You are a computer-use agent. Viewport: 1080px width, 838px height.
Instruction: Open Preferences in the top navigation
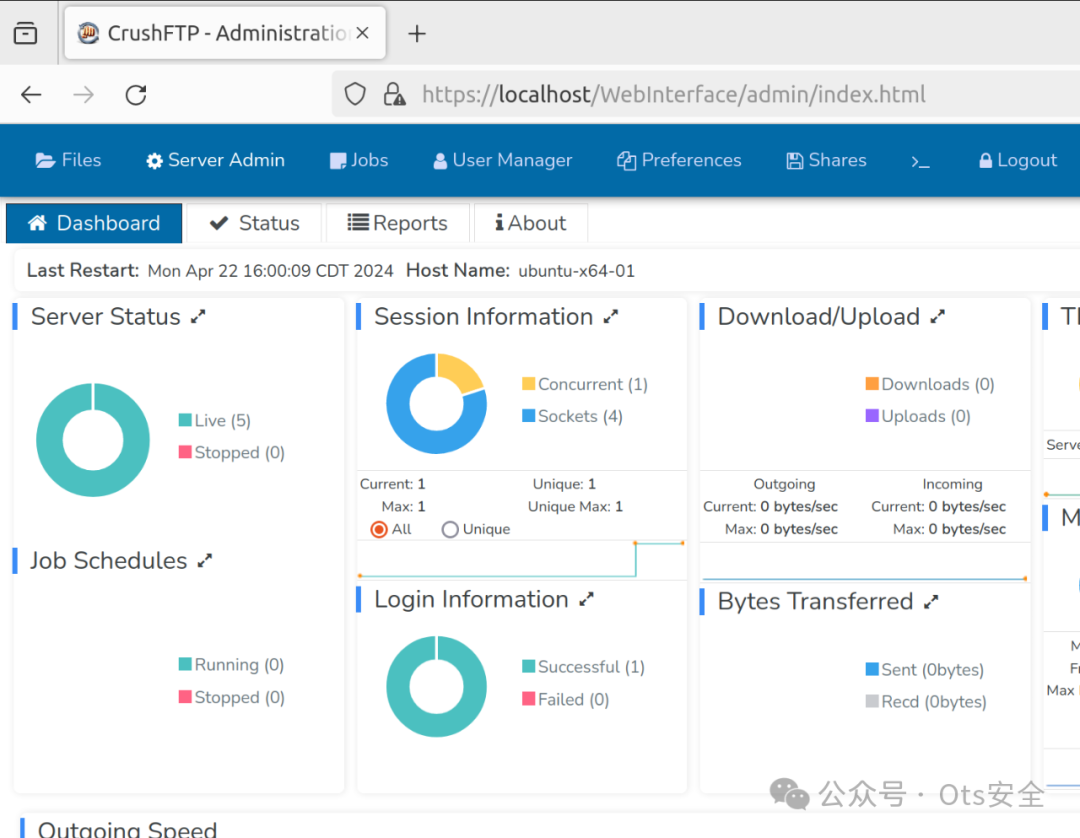[x=679, y=160]
